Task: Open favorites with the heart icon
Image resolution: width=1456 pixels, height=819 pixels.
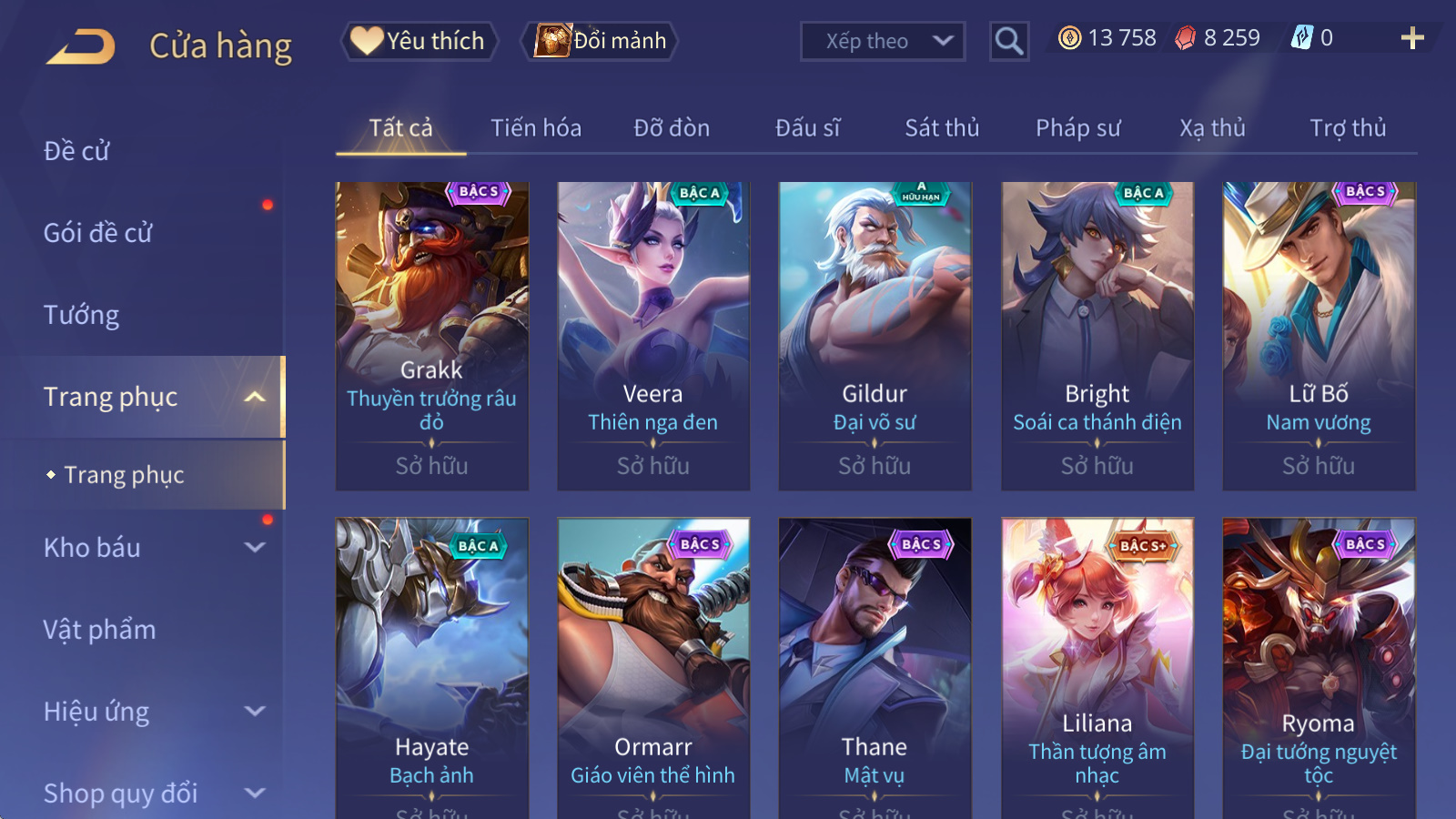Action: coord(367,41)
